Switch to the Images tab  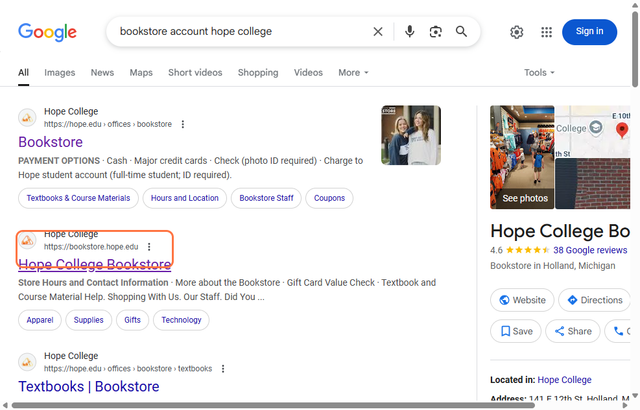[x=60, y=73]
